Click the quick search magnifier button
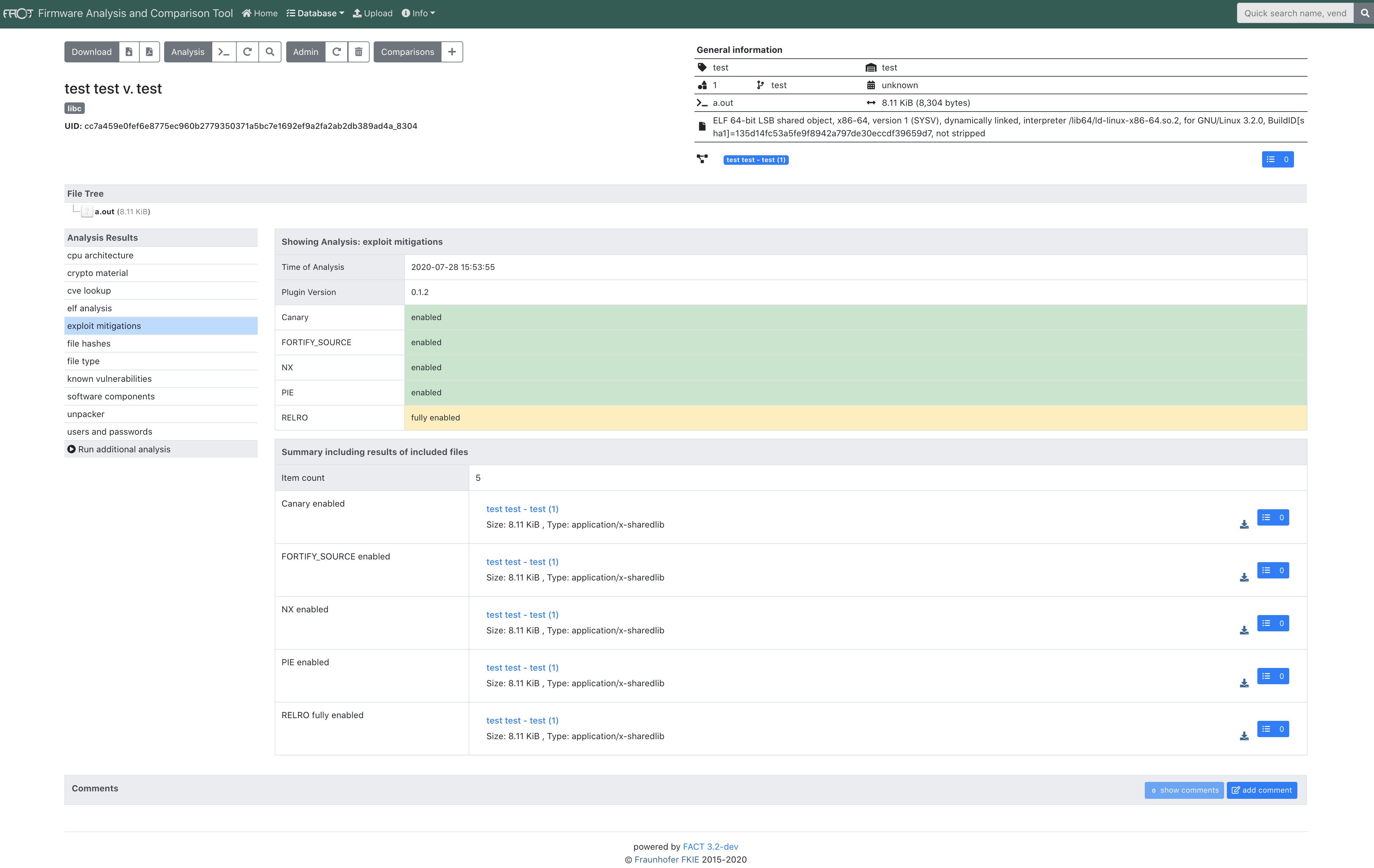 click(1364, 13)
